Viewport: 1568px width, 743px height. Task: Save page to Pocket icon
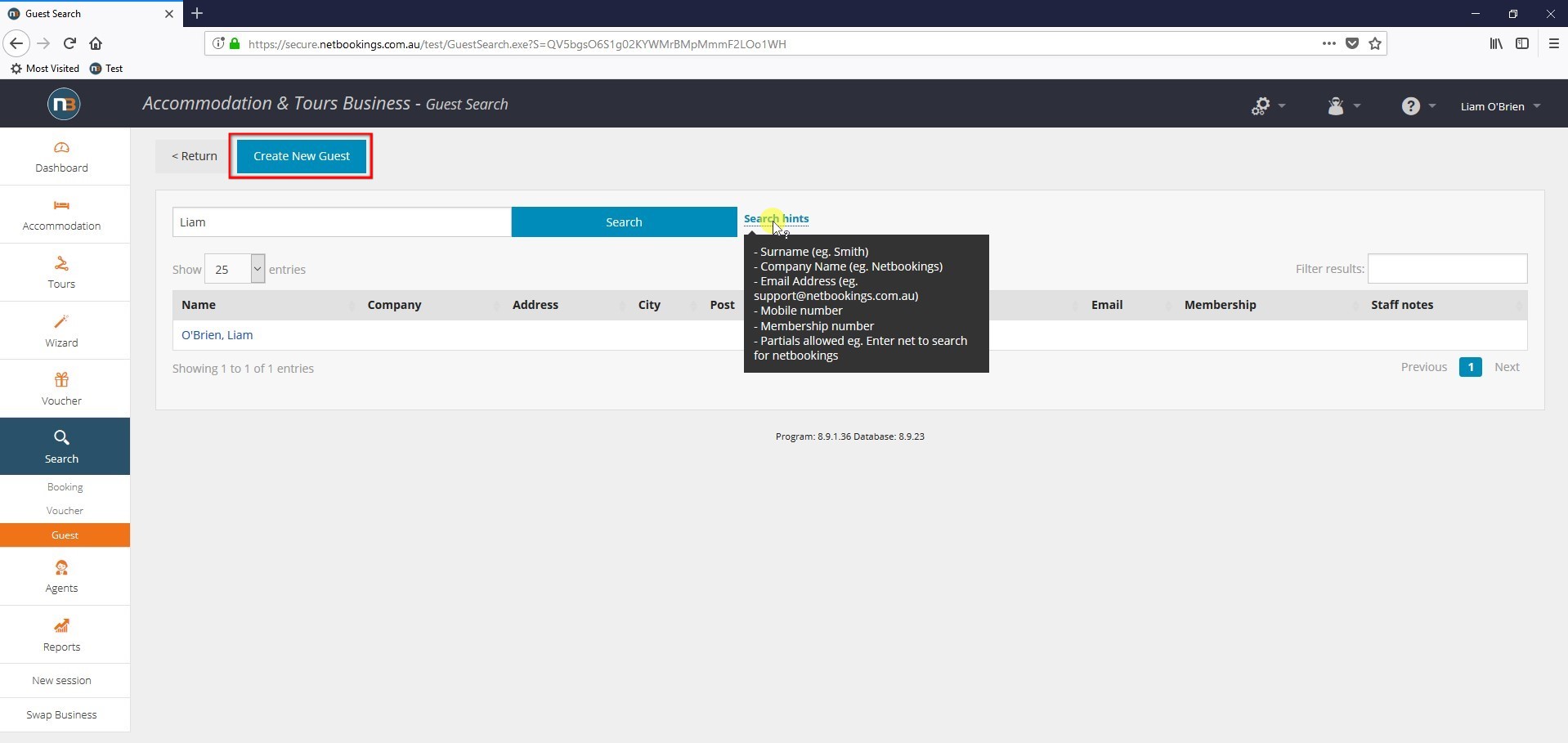tap(1352, 43)
